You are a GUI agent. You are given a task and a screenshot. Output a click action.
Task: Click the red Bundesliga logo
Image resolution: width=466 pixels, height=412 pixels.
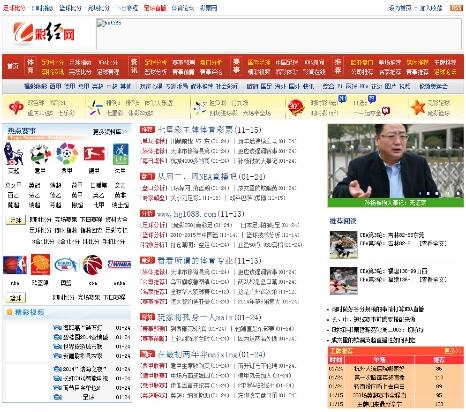(x=94, y=154)
